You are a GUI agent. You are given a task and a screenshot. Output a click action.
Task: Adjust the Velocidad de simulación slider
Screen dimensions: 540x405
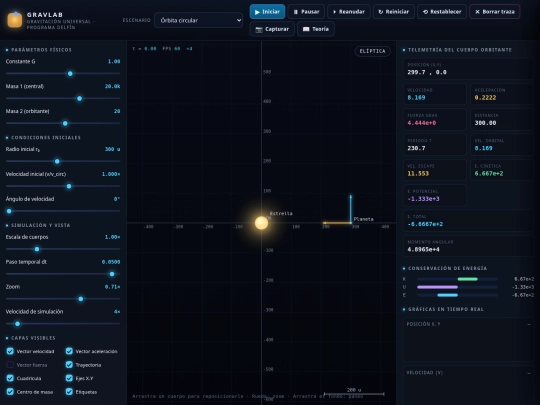coord(63,323)
